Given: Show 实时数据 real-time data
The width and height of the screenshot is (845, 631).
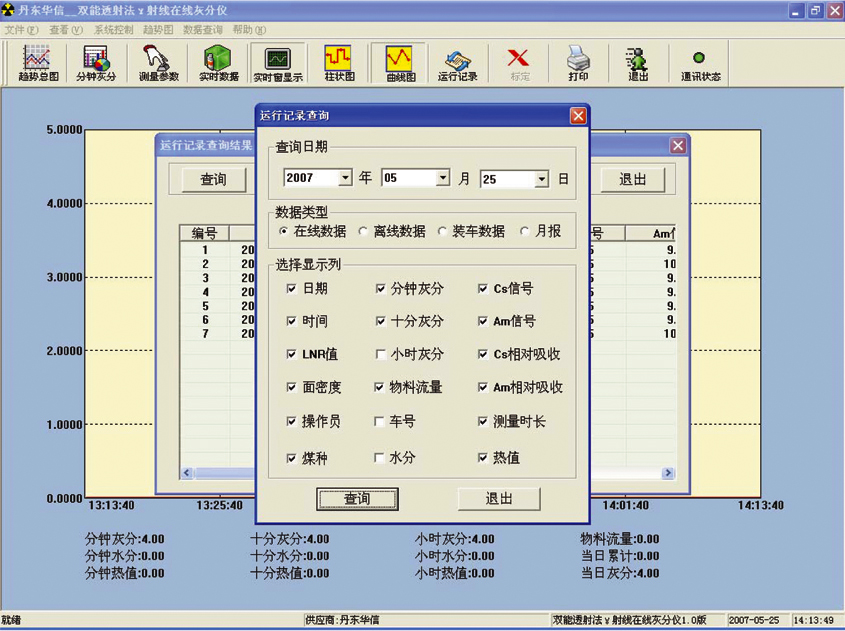Looking at the screenshot, I should tap(218, 64).
